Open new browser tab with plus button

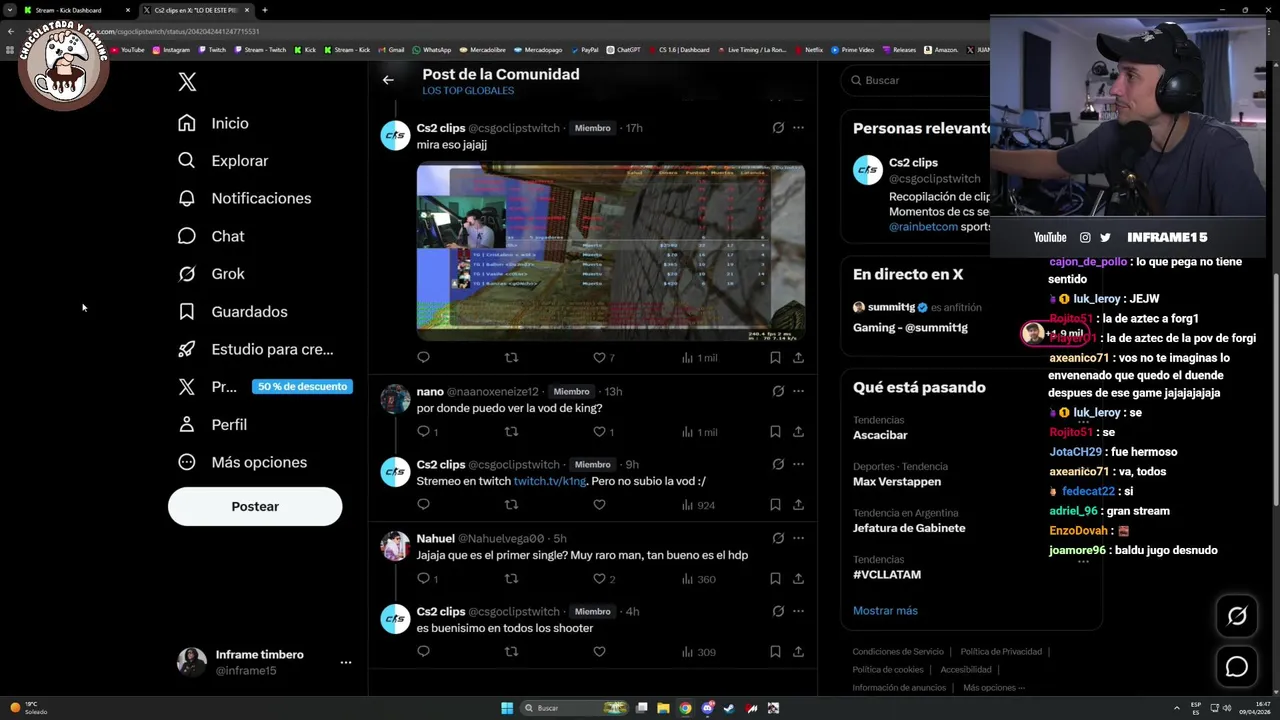pos(264,10)
